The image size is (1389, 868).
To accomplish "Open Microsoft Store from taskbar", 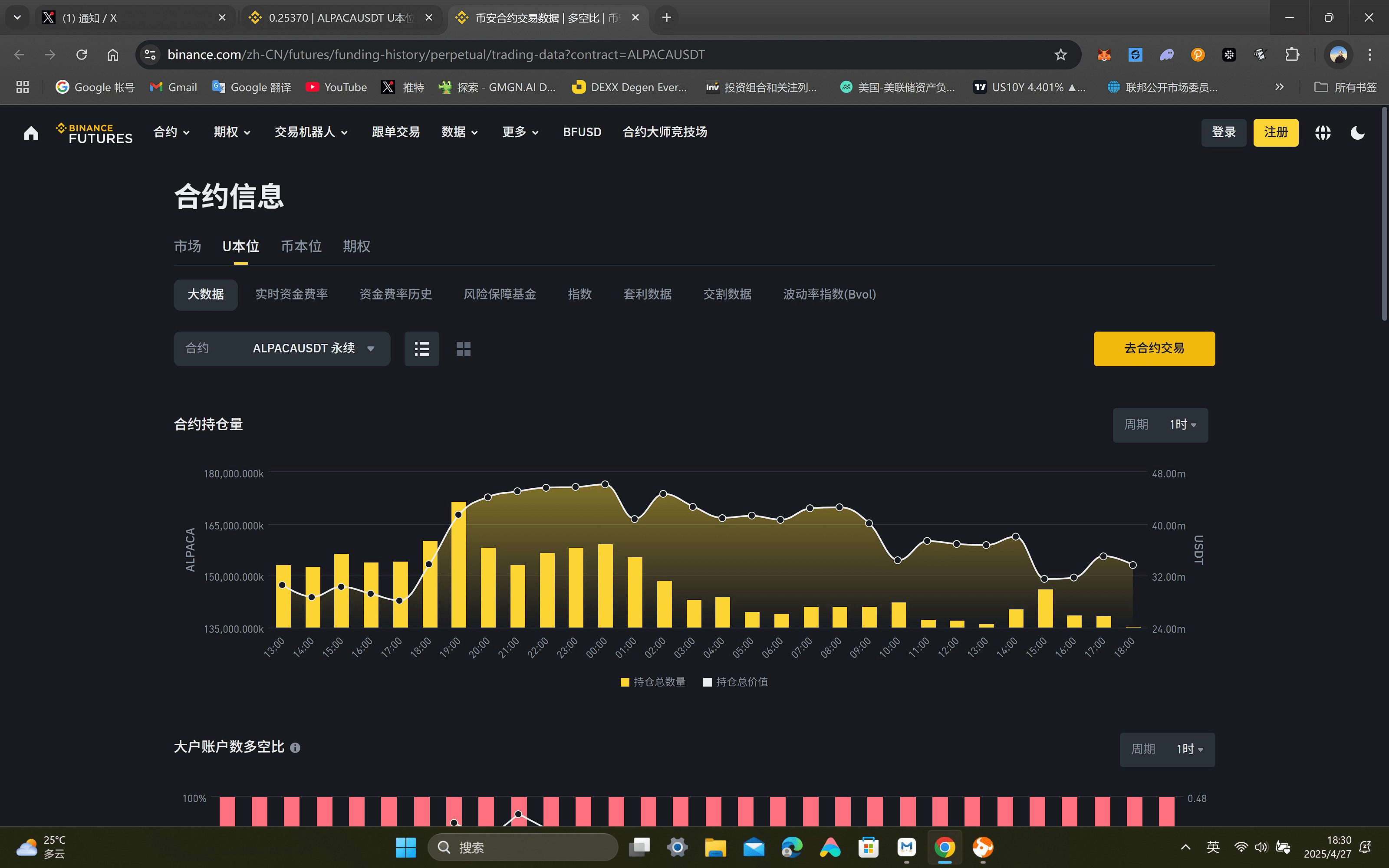I will tap(868, 847).
